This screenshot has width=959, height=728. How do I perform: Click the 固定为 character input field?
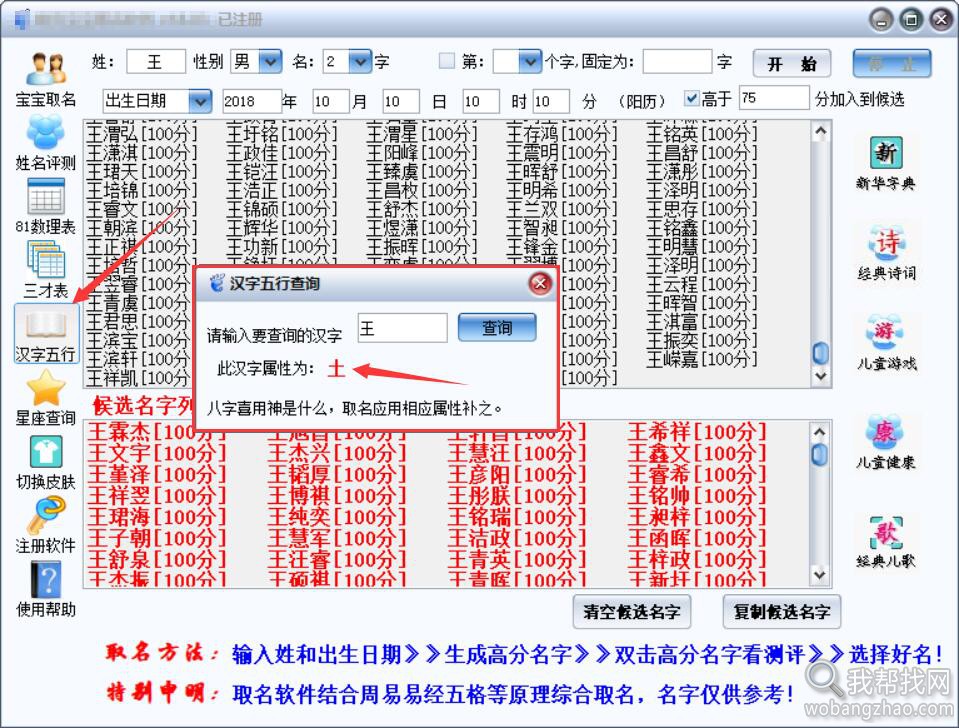pos(678,62)
